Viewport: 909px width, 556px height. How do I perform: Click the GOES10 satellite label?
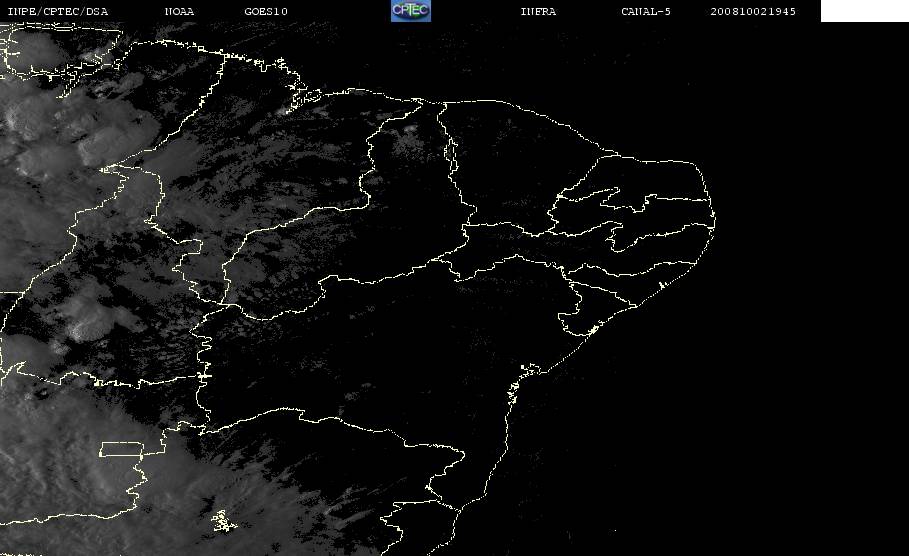coord(266,11)
